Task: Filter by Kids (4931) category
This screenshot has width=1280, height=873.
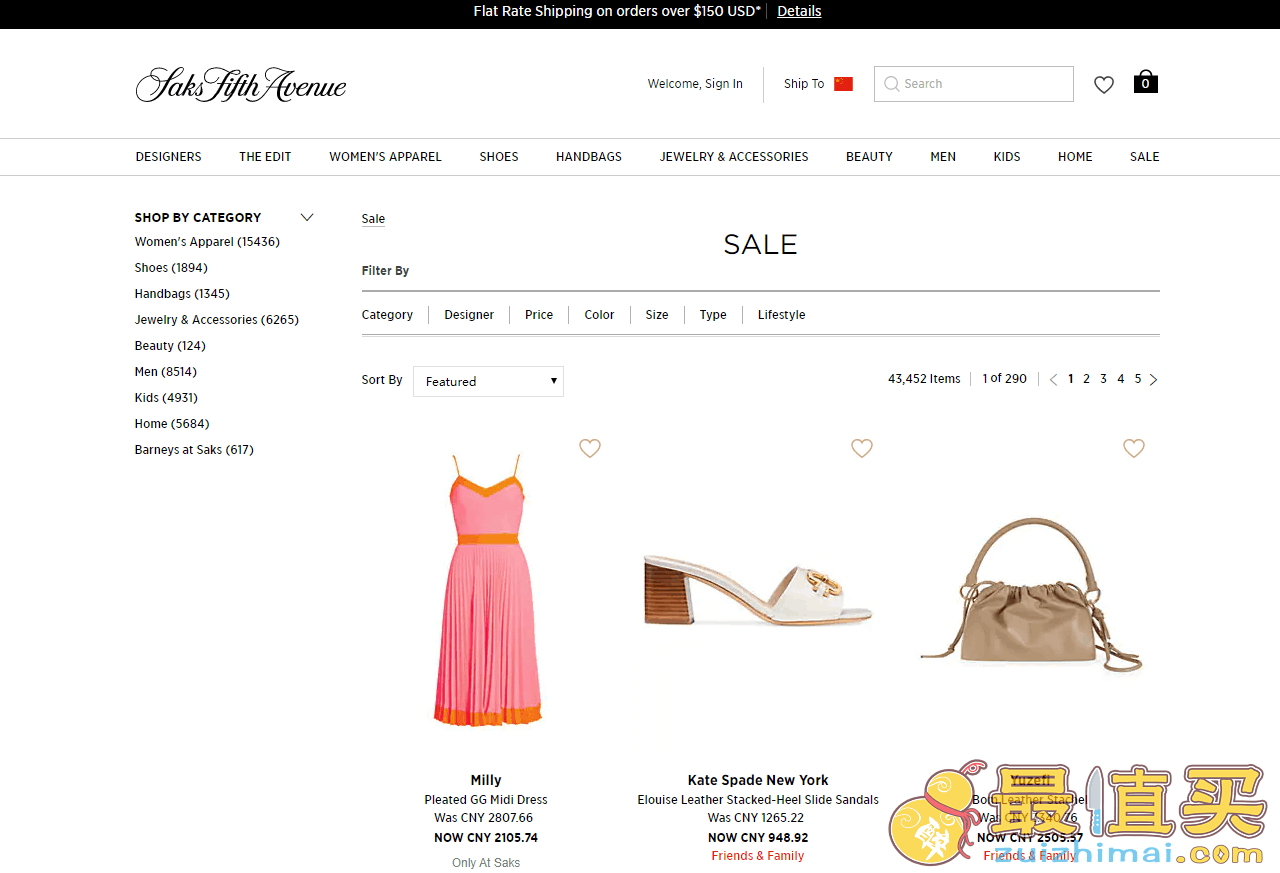Action: [x=166, y=398]
